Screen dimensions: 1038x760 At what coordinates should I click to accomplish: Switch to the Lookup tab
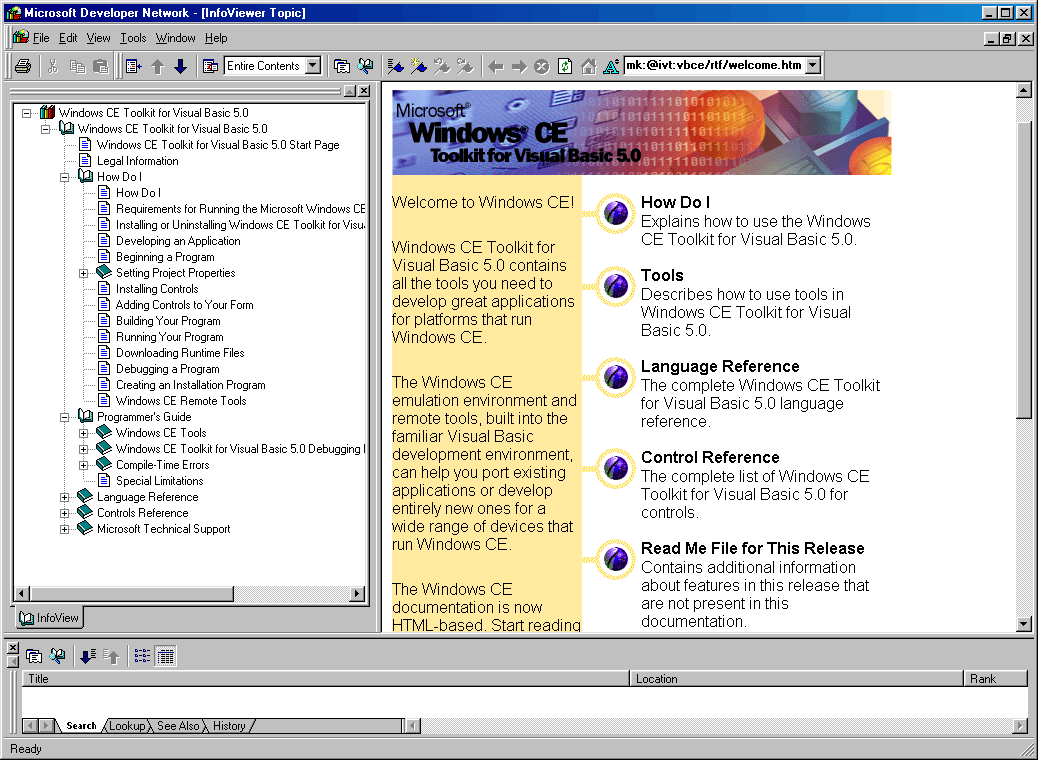coord(126,726)
